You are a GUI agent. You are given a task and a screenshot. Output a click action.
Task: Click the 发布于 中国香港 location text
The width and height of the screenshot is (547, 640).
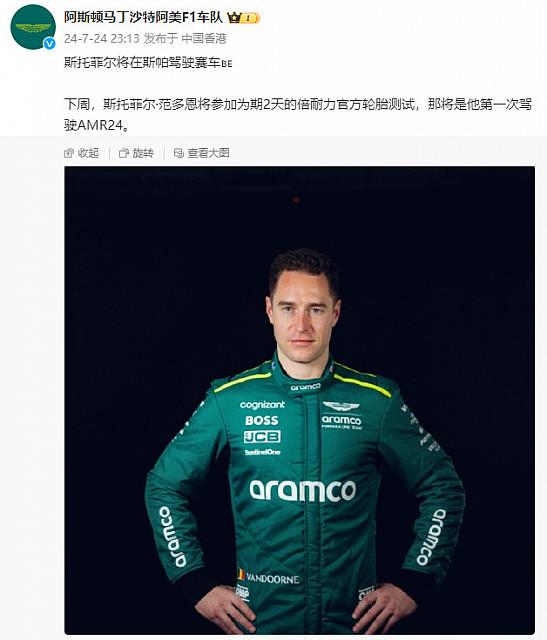(185, 39)
